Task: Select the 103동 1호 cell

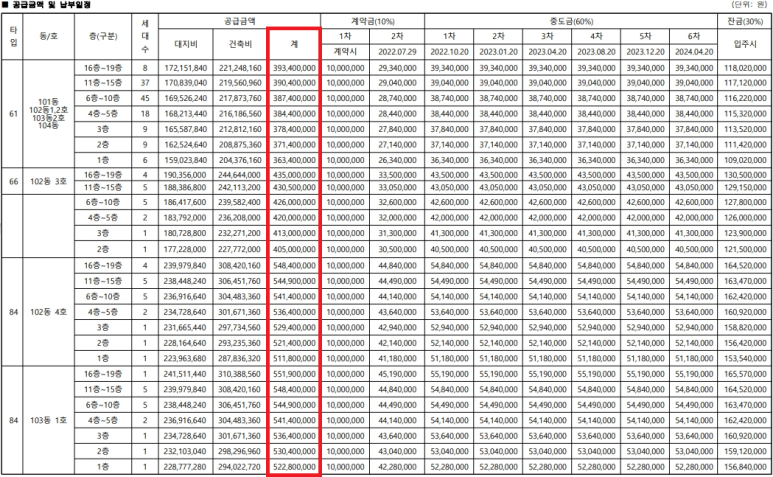Action: pos(48,420)
